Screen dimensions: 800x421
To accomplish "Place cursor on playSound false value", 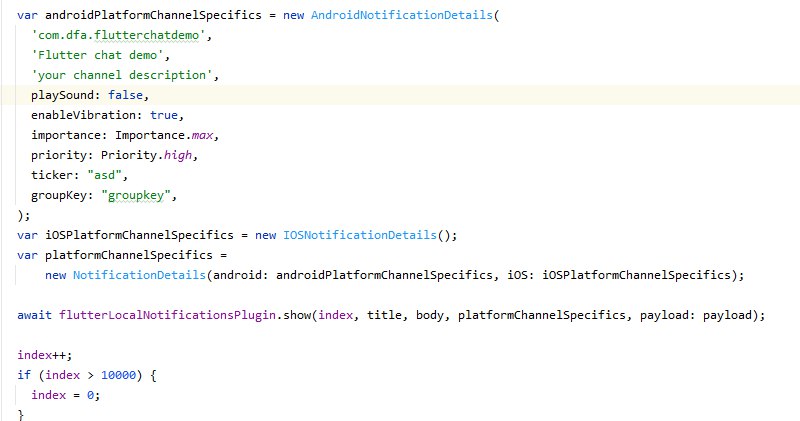I will [x=125, y=95].
